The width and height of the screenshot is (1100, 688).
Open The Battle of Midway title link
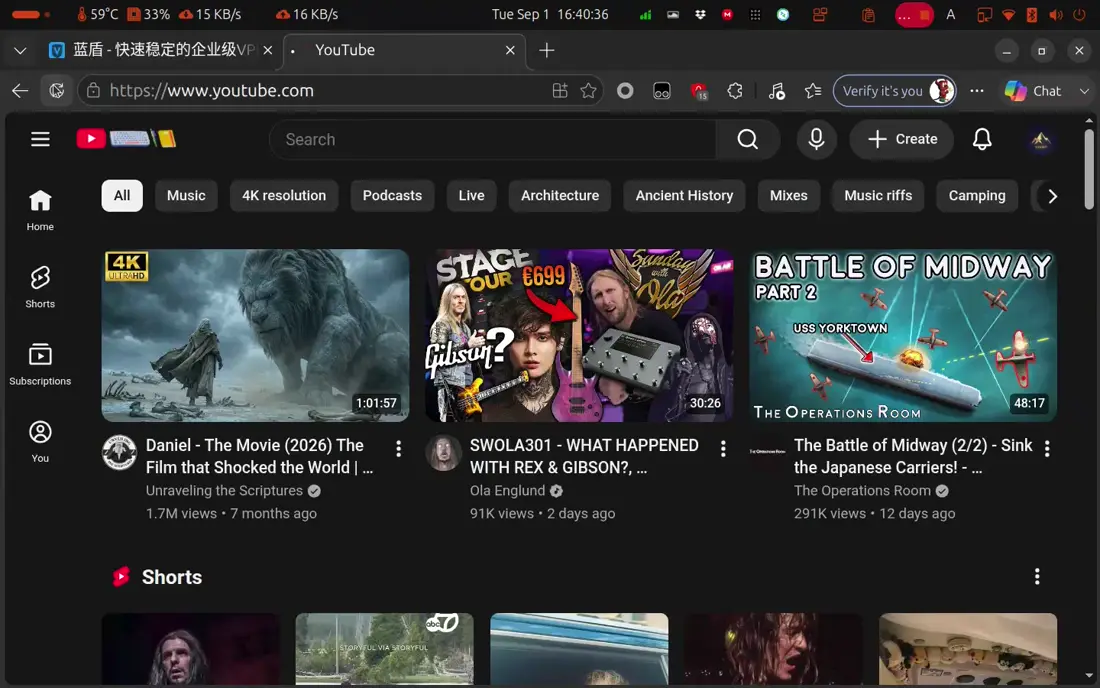(x=913, y=456)
